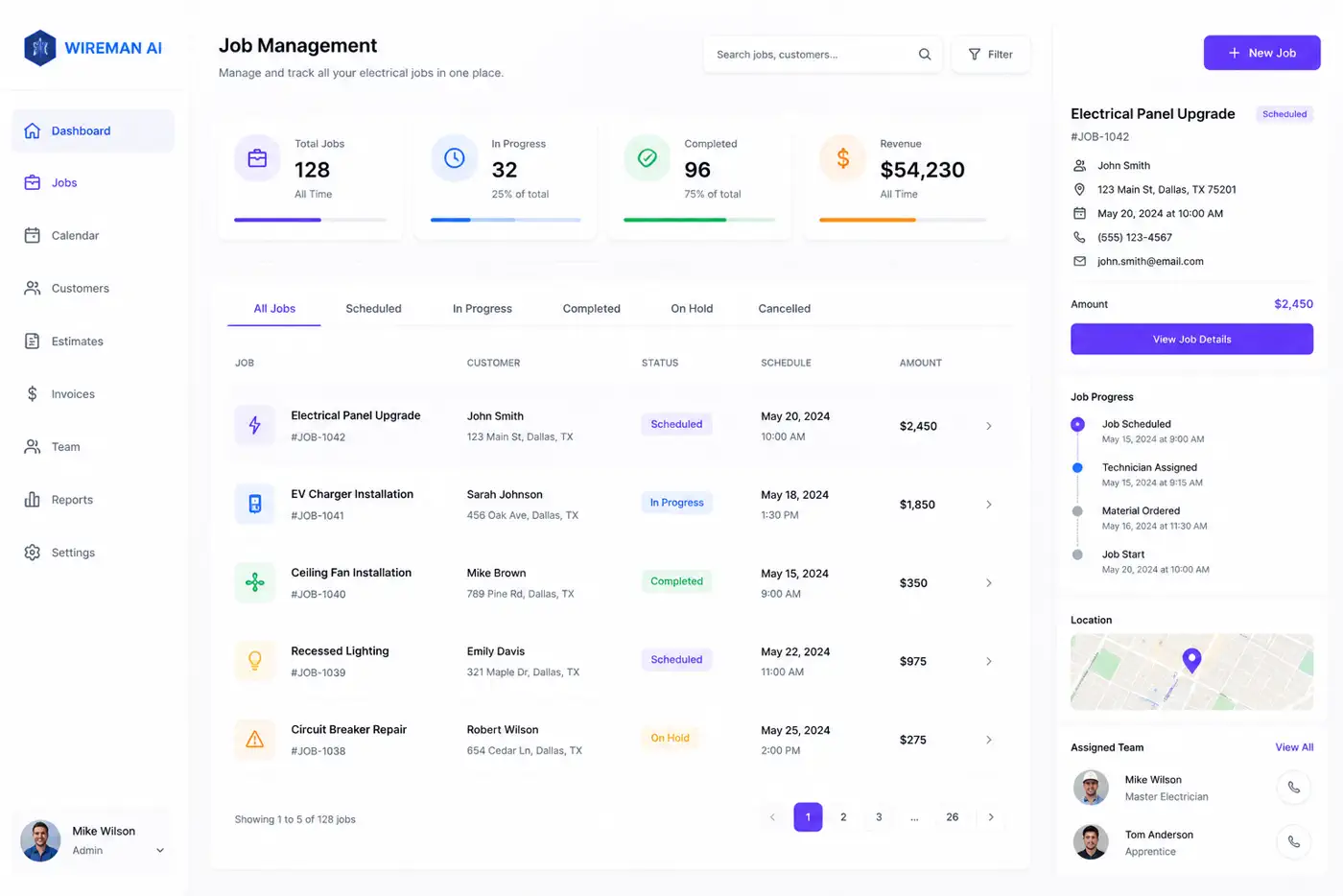Viewport: 1343px width, 896px height.
Task: Open the Filter button
Action: (991, 55)
